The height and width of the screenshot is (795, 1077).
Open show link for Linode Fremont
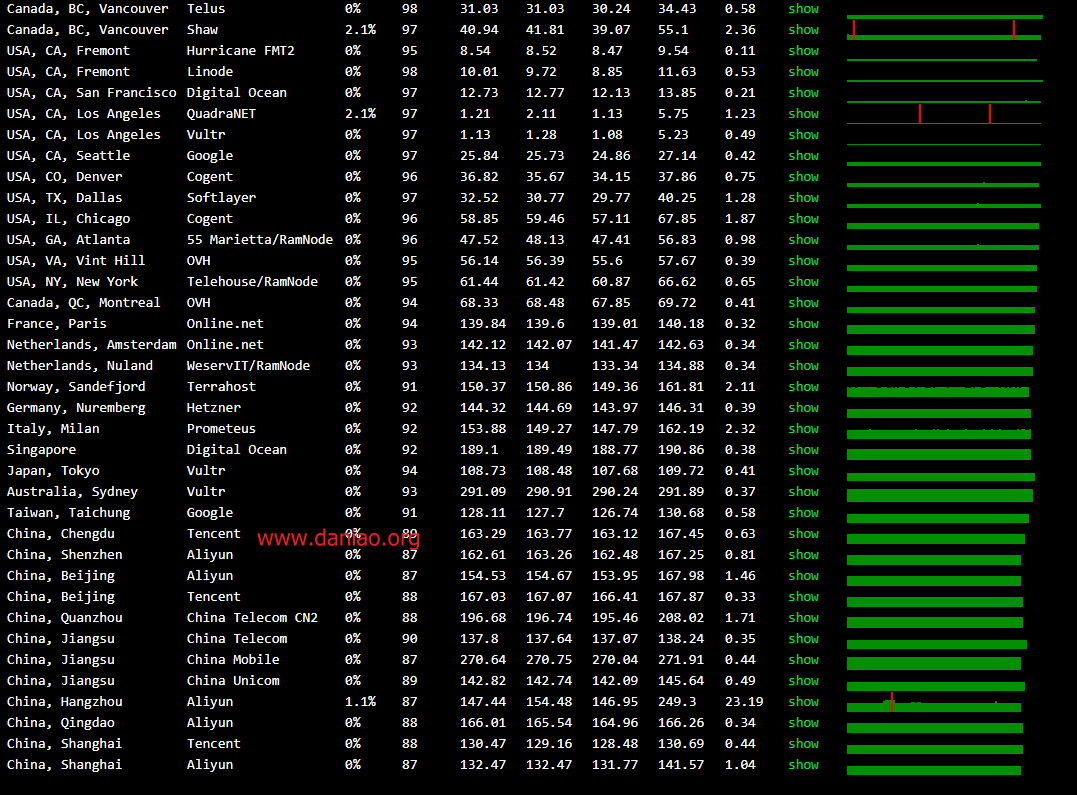pos(803,71)
